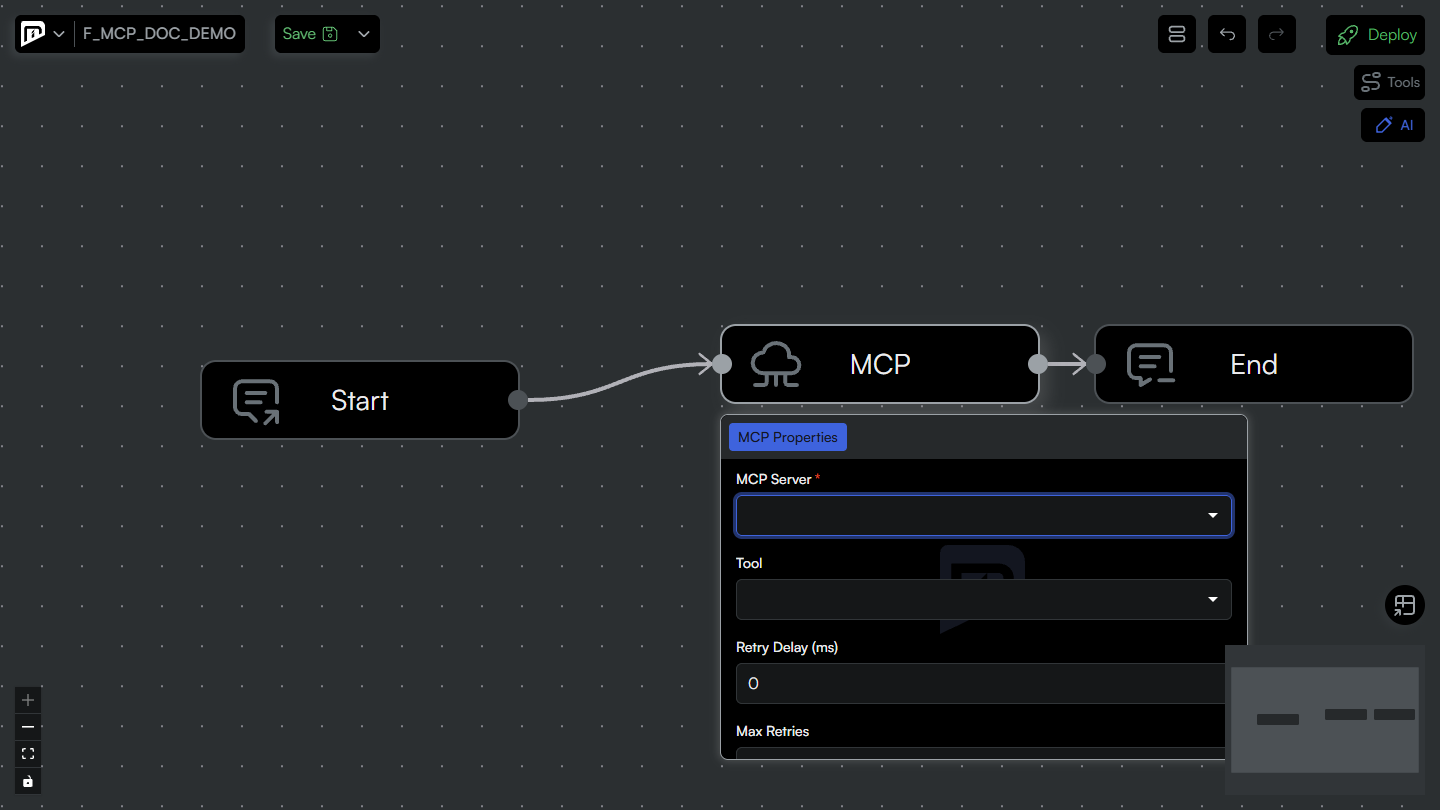Screen dimensions: 1440x810
Task: Fit the flow to view
Action: 28,754
